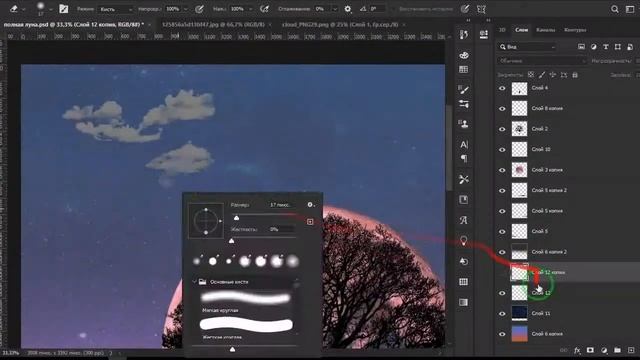
Task: Create new group folder icon
Action: click(x=617, y=350)
